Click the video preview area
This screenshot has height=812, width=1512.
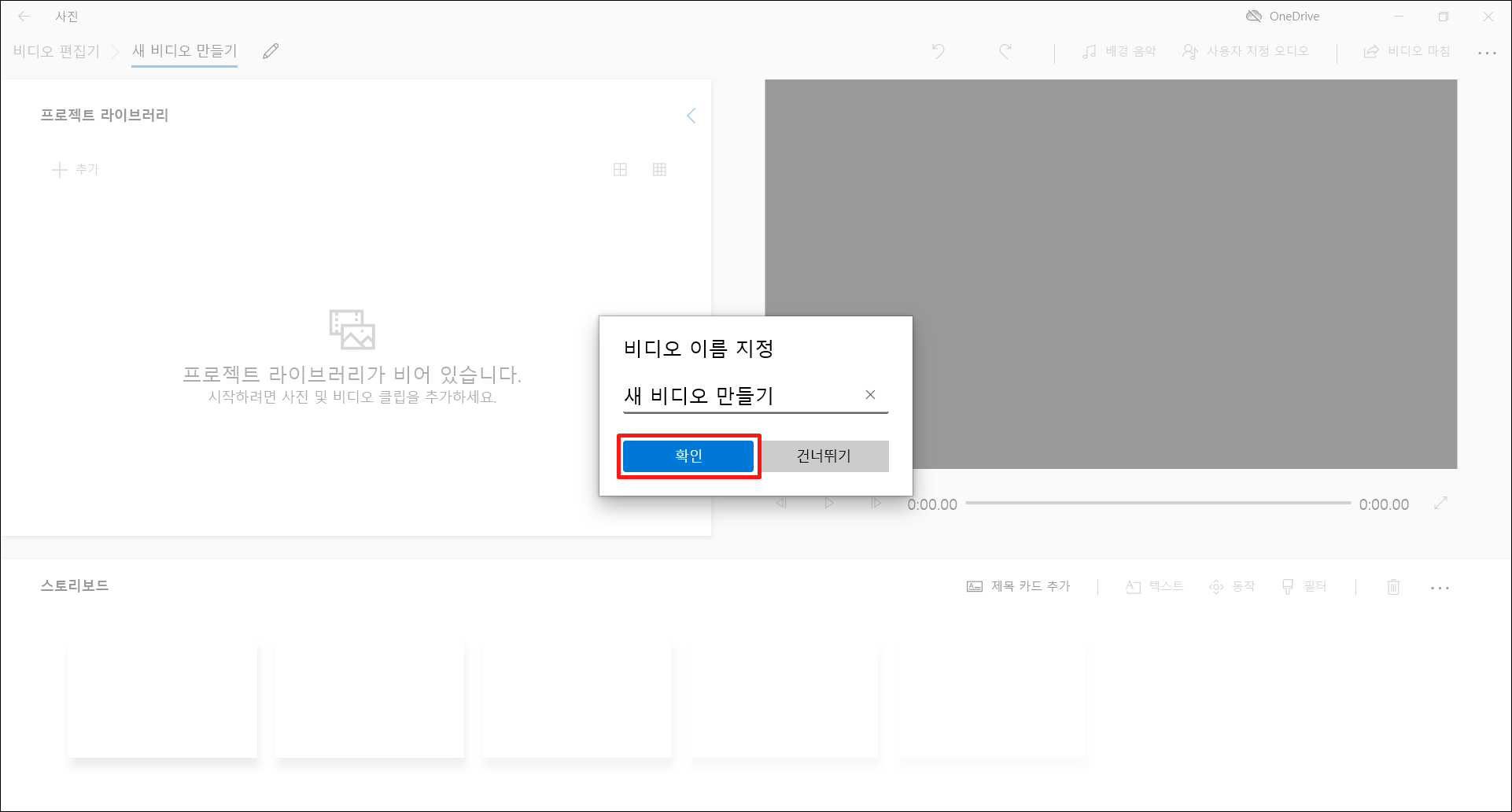pyautogui.click(x=1111, y=274)
